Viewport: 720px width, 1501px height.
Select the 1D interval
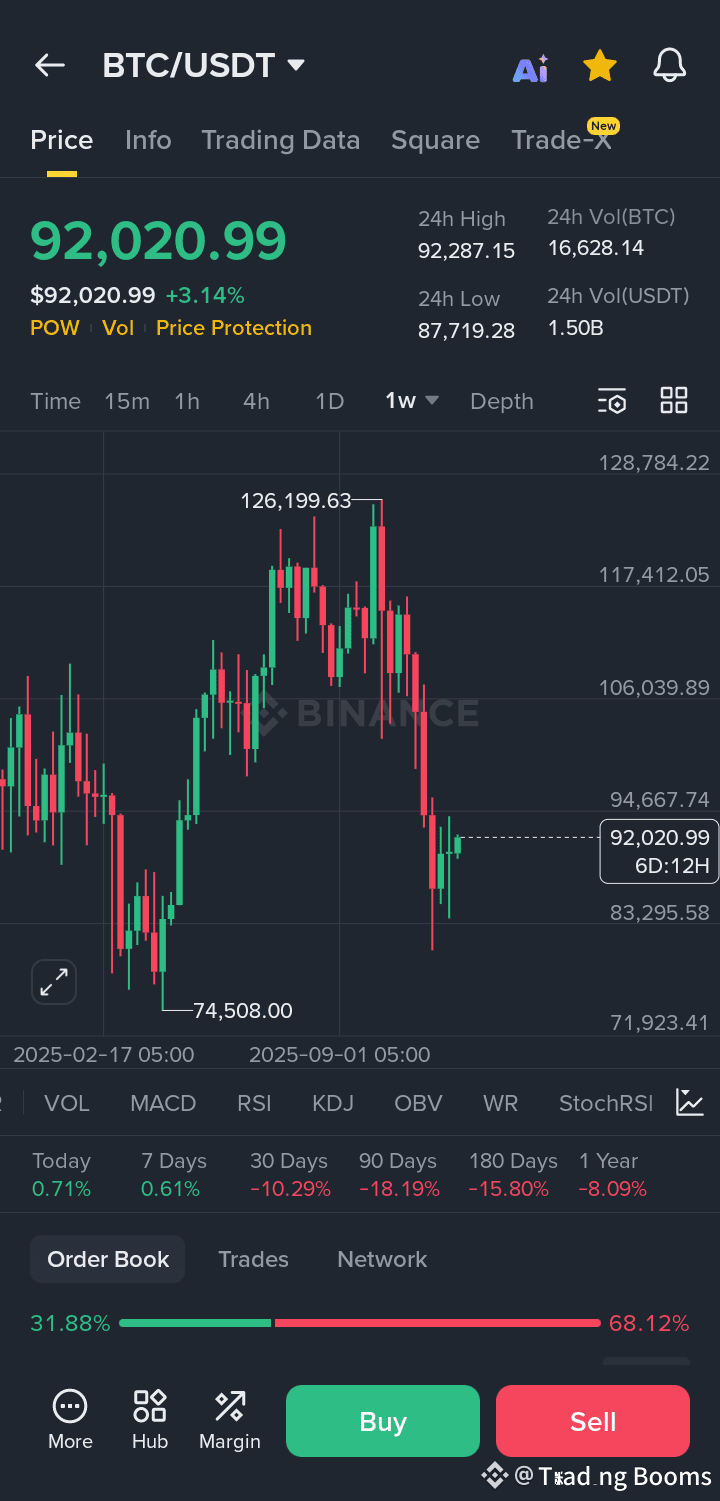pyautogui.click(x=329, y=401)
